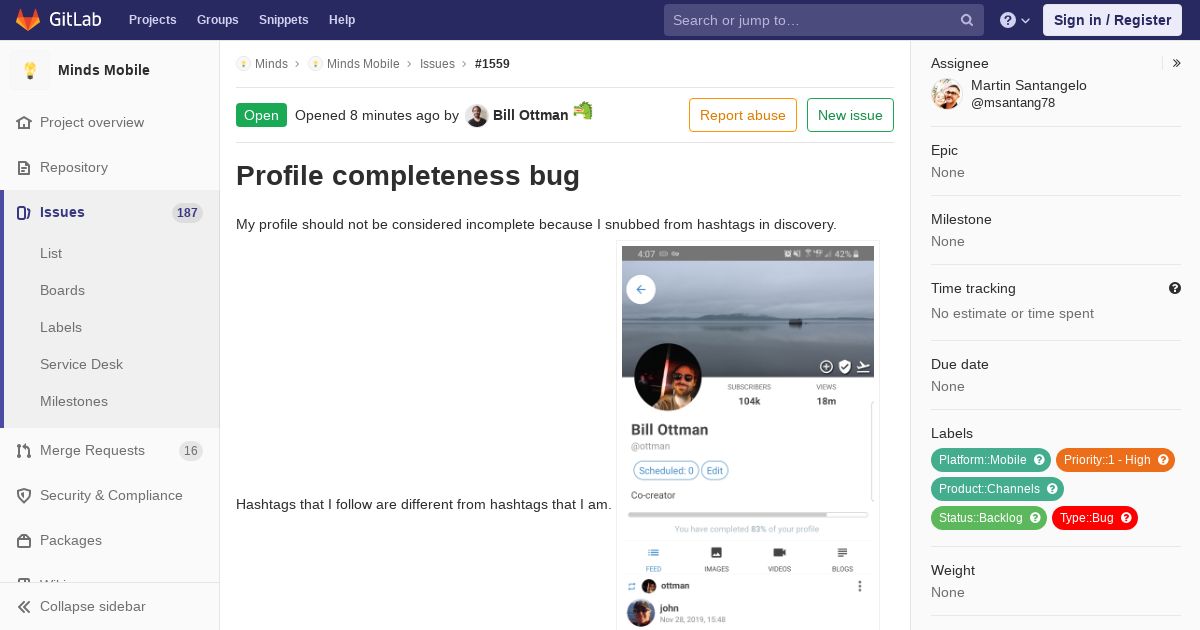Viewport: 1200px width, 630px height.
Task: Click the Merge Requests icon
Action: pos(24,450)
